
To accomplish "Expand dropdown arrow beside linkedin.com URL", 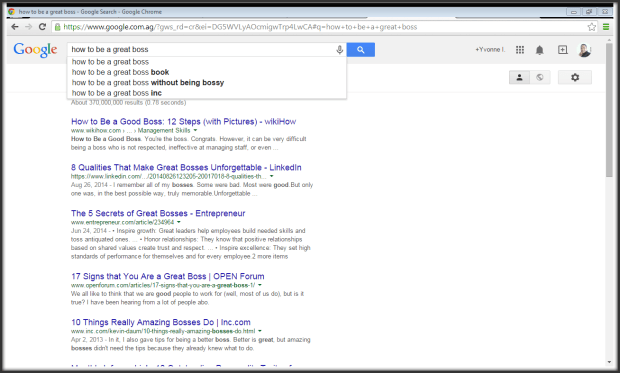I will point(272,176).
